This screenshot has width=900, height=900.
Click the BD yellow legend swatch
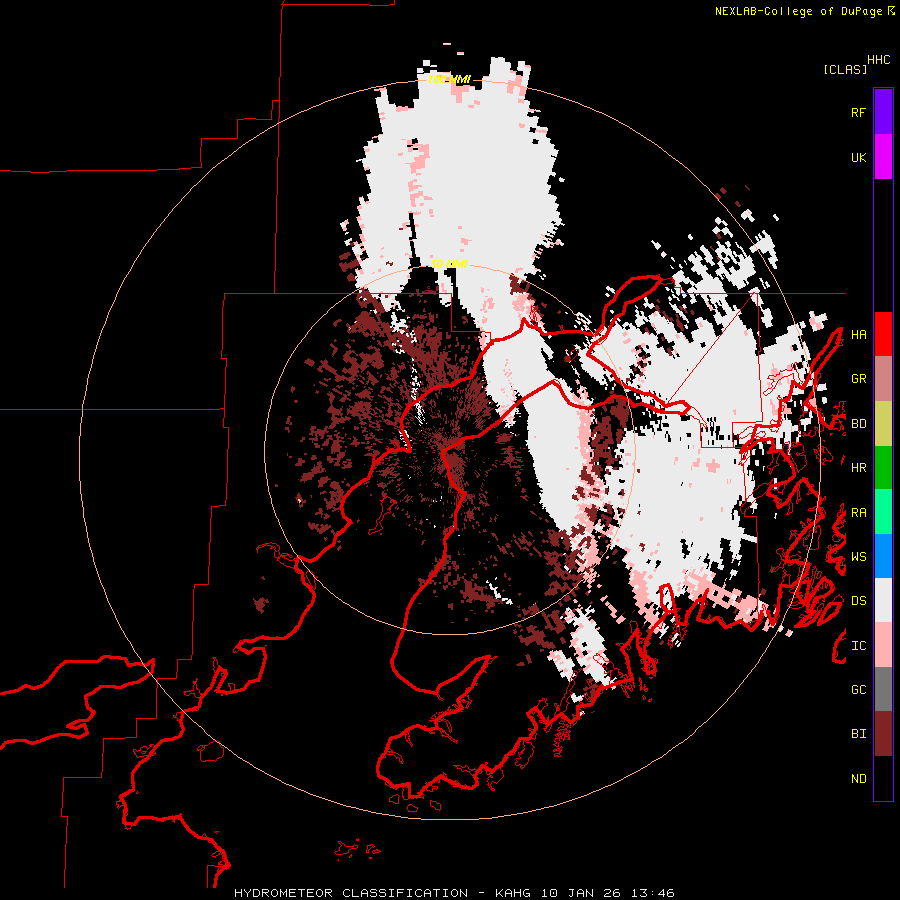[x=883, y=424]
